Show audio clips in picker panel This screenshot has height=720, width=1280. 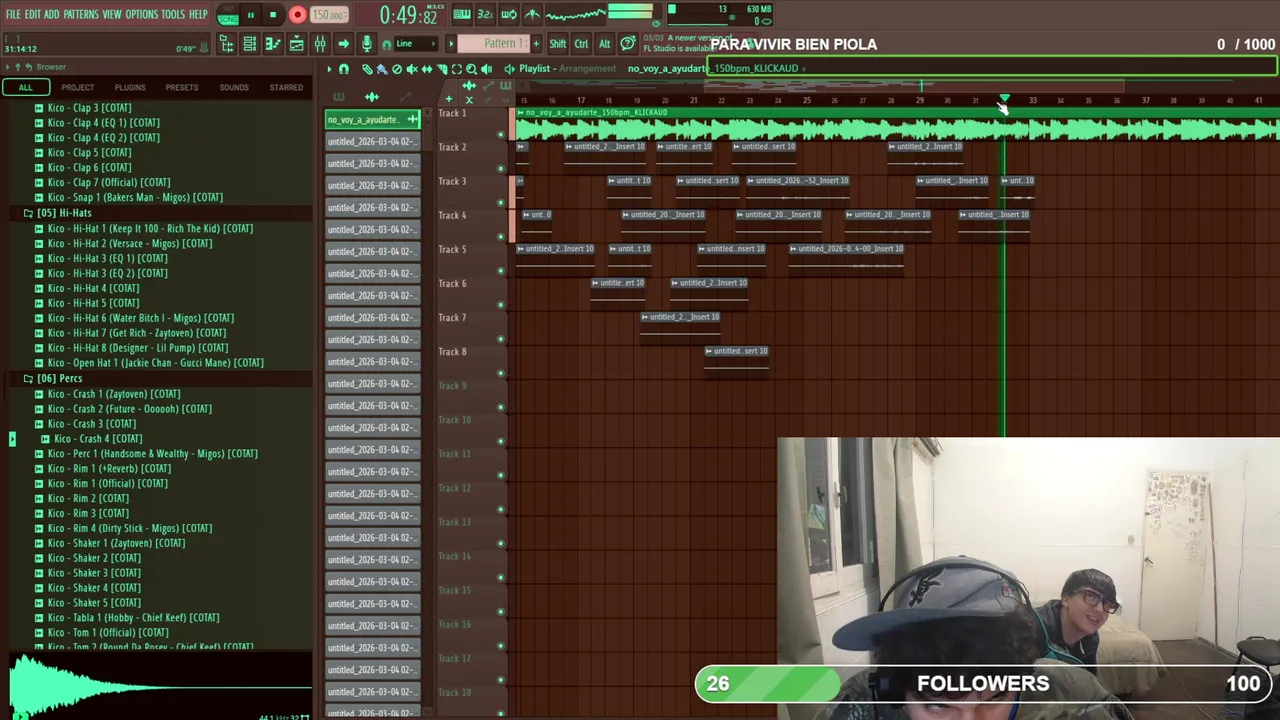point(372,97)
